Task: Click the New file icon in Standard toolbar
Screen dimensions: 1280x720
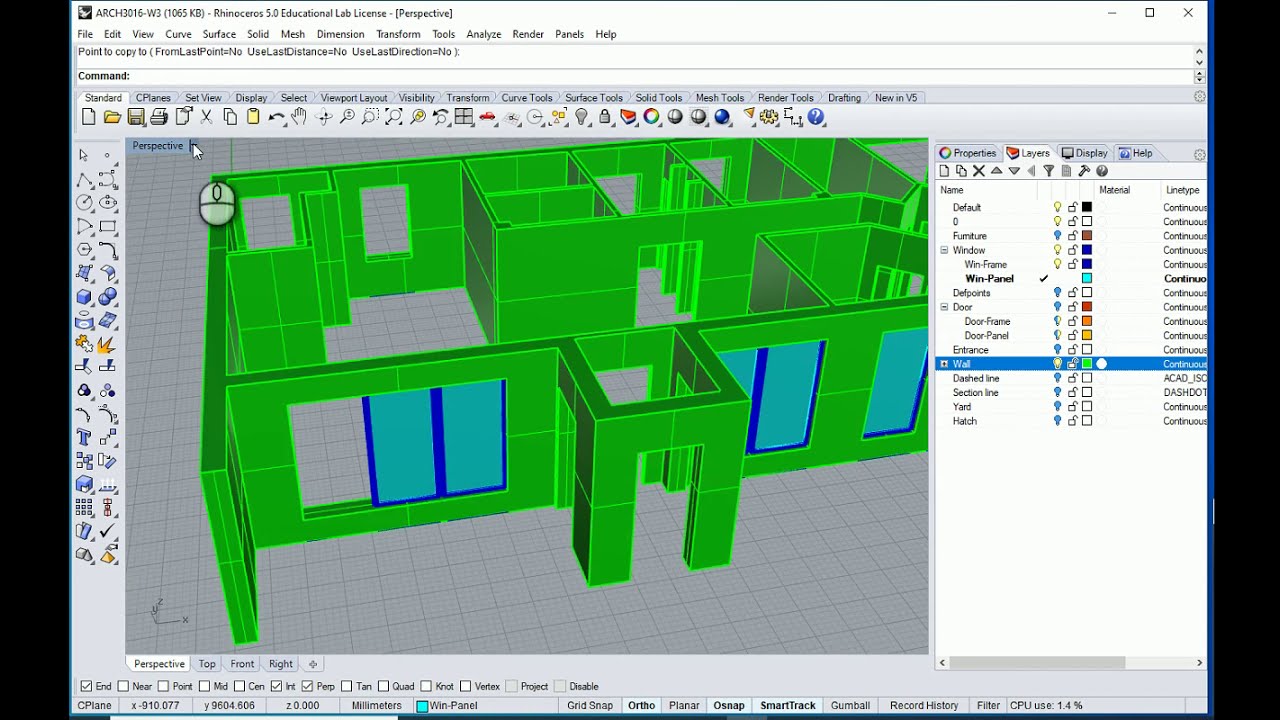Action: [89, 117]
